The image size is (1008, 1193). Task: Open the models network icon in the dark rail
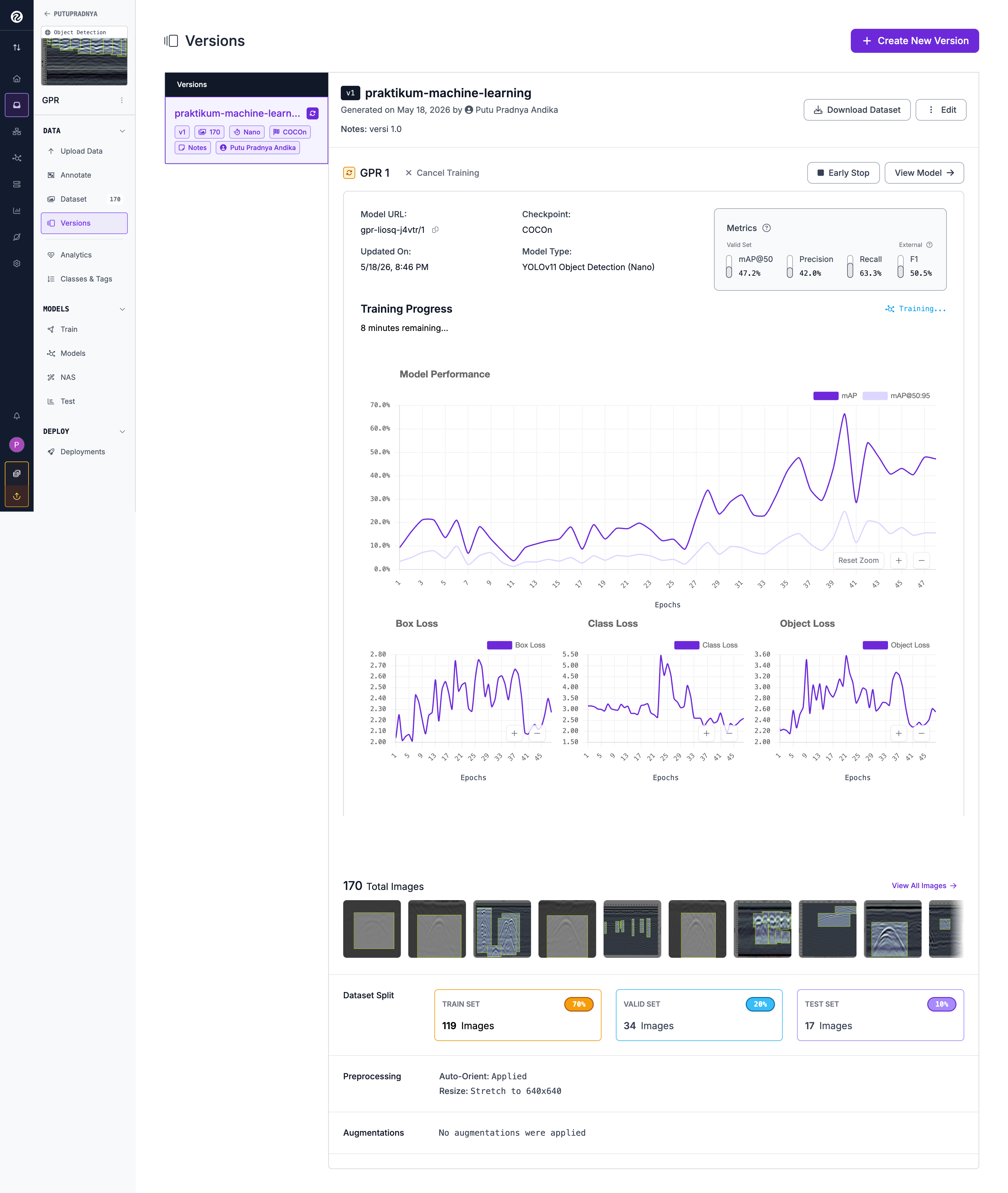(16, 158)
